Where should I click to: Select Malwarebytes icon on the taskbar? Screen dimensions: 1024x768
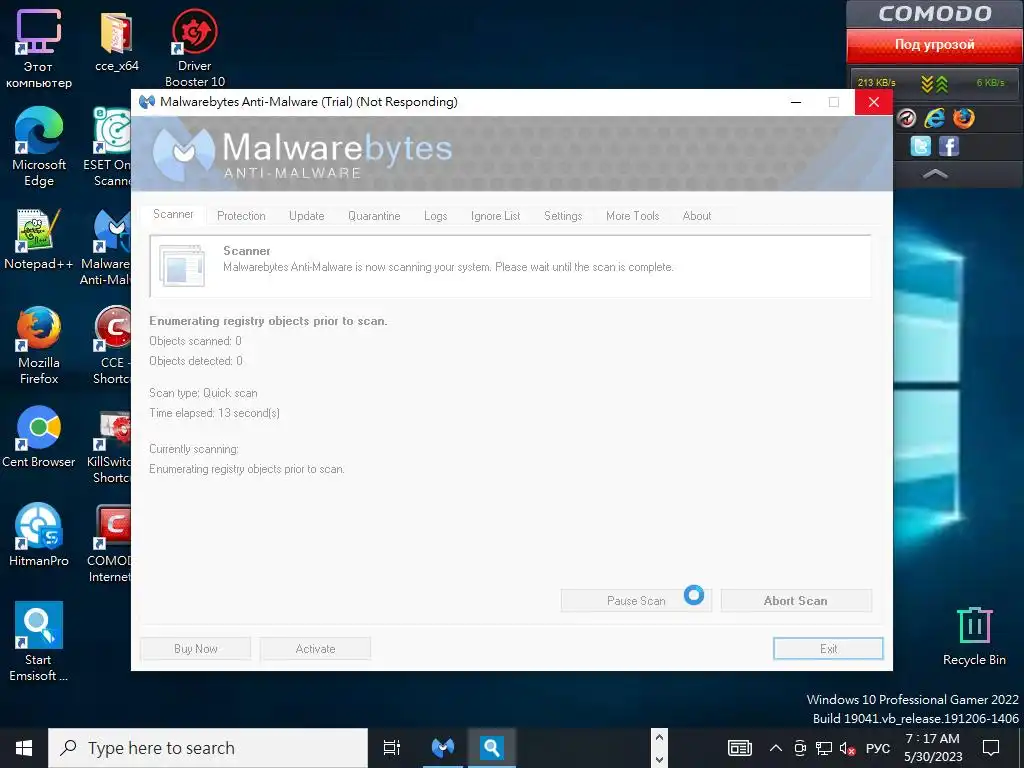[443, 748]
